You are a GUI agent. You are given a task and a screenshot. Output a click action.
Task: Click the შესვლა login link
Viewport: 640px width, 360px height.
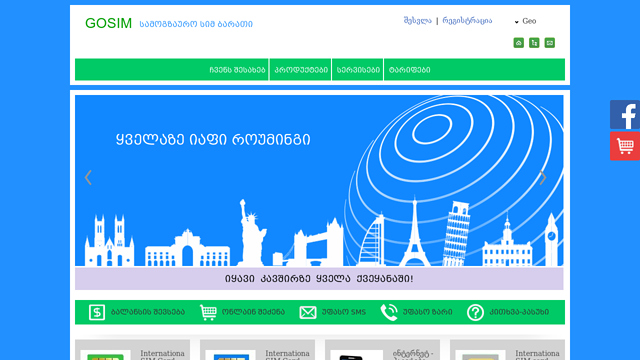(x=418, y=21)
